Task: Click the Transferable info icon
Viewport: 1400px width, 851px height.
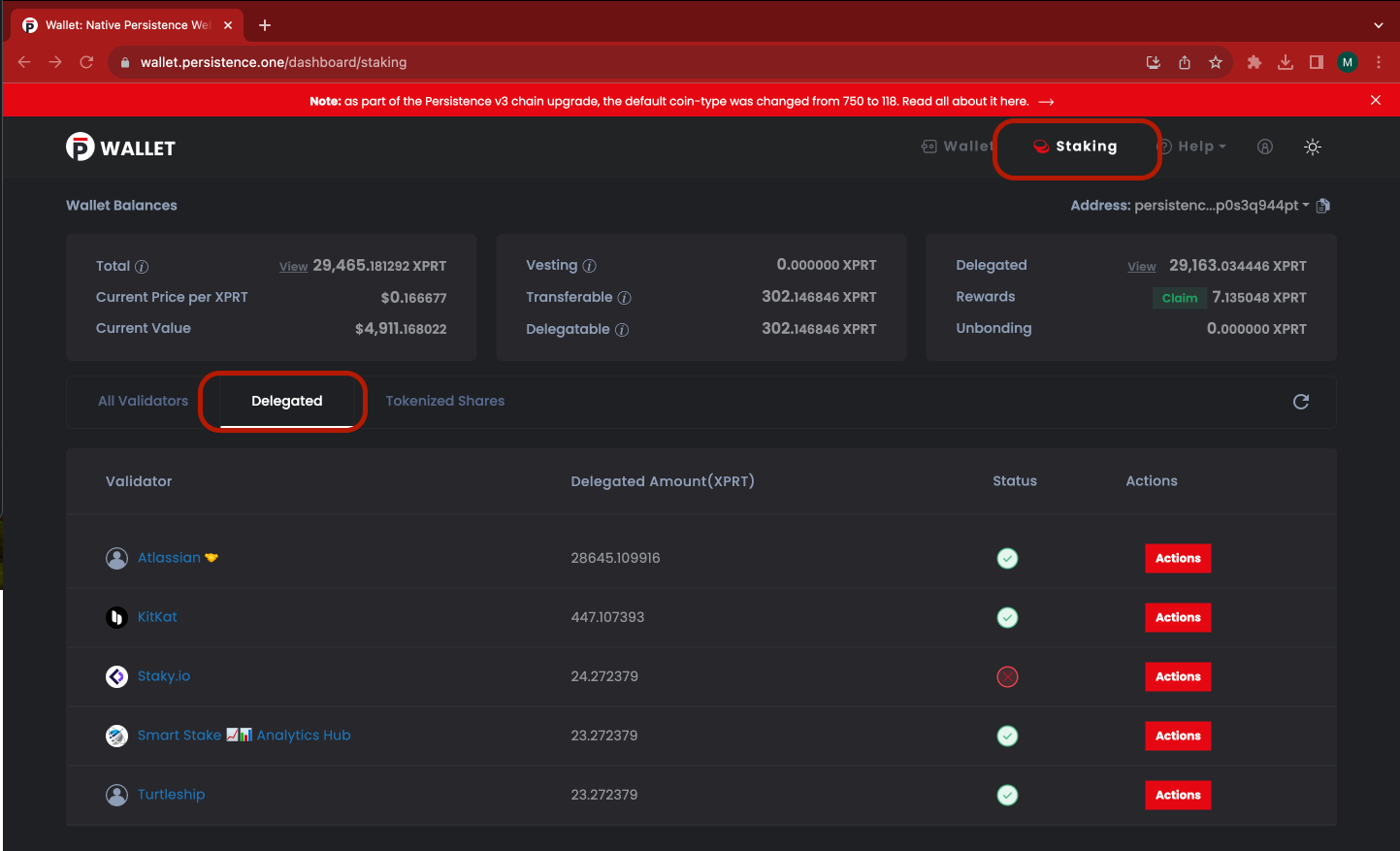Action: tap(624, 298)
